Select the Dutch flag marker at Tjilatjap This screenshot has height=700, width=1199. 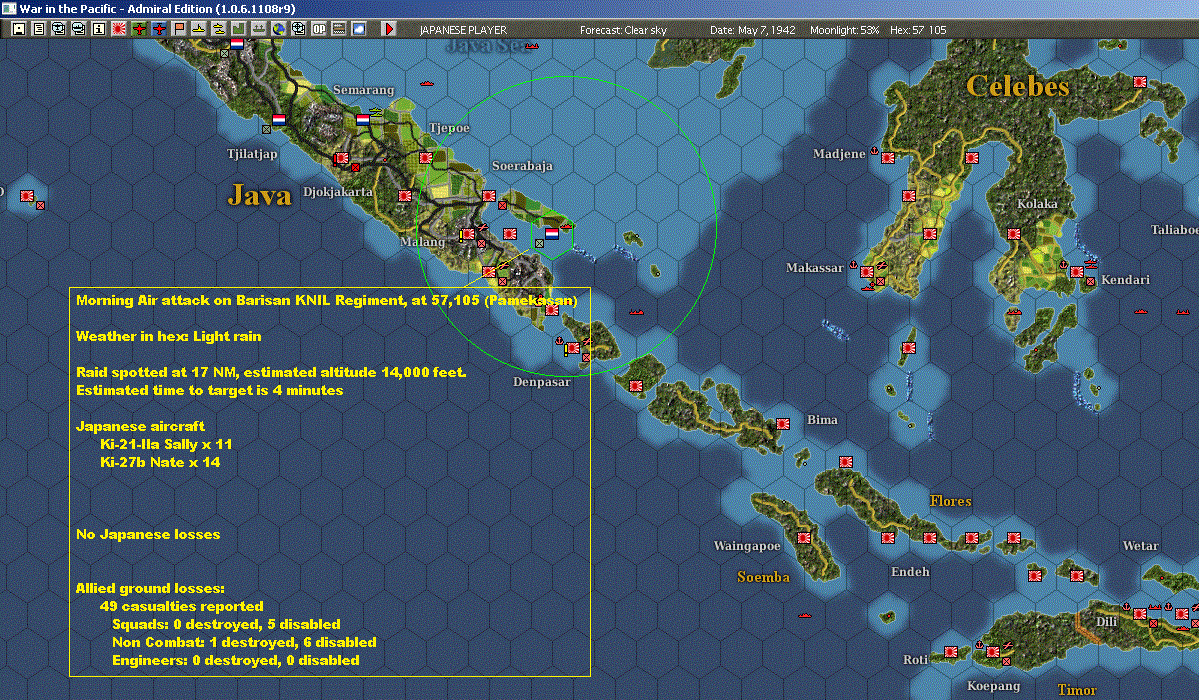click(x=279, y=120)
